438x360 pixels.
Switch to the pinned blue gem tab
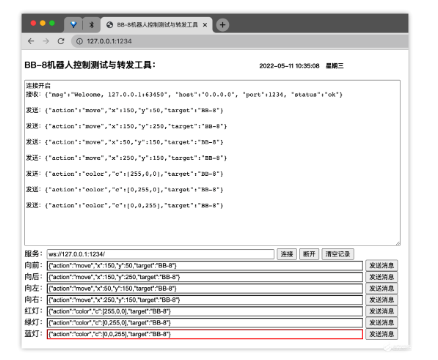point(73,25)
